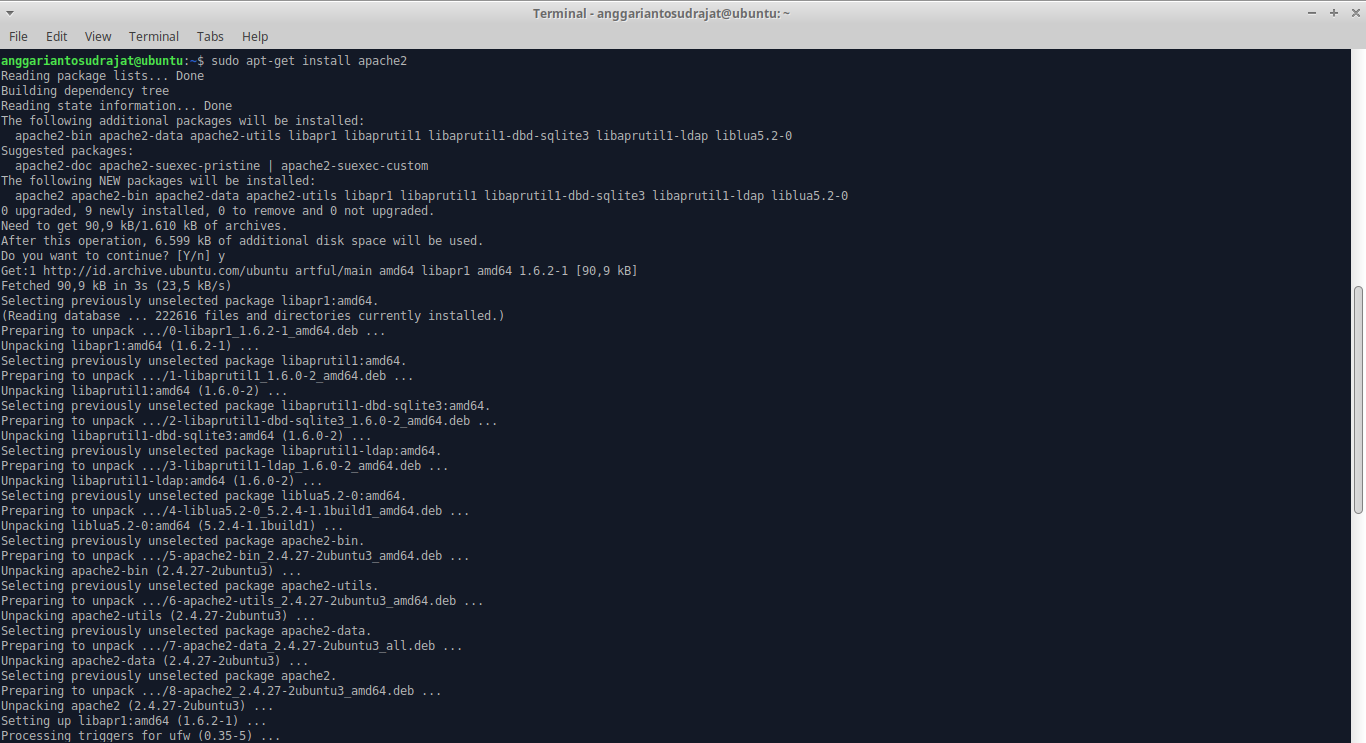Viewport: 1366px width, 743px height.
Task: Click 'Preparing to unpack .../3-libaprutil1-ldap_1.6.0-2_amd64.deb' line
Action: [x=225, y=466]
